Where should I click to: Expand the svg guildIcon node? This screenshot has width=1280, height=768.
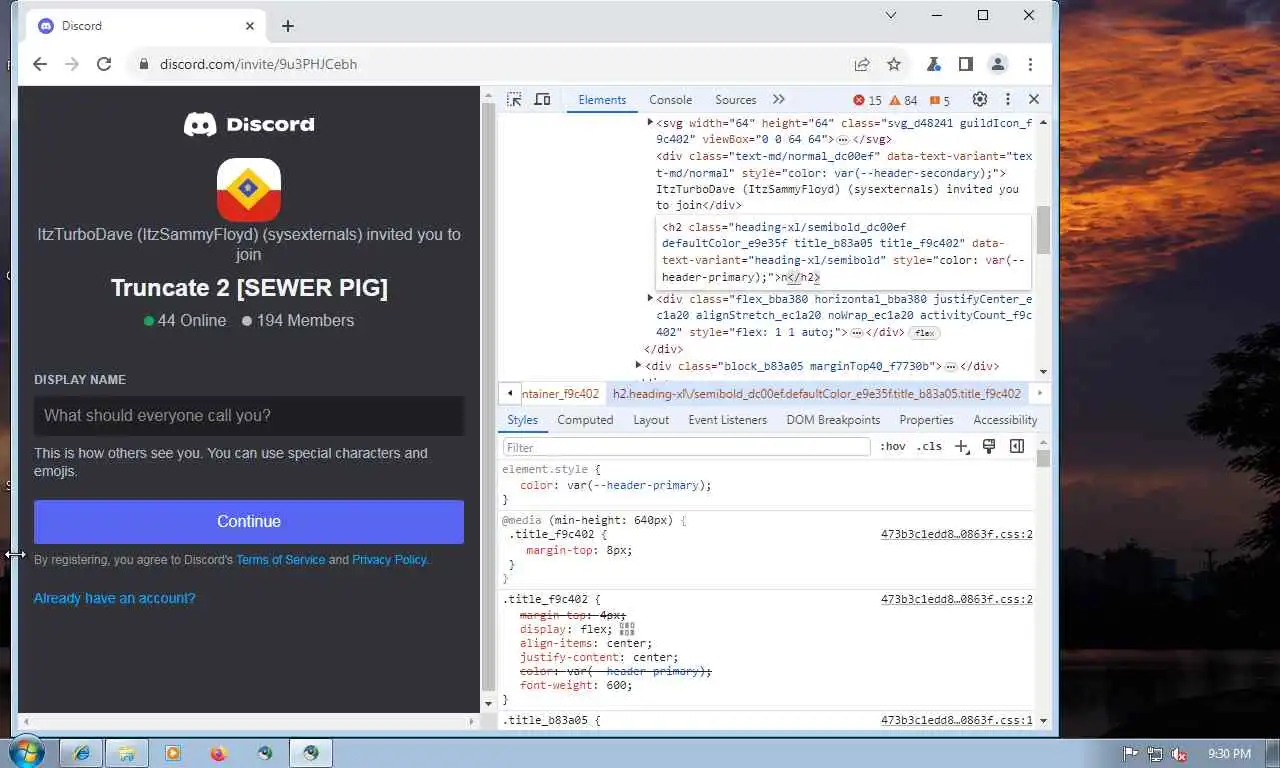click(650, 122)
